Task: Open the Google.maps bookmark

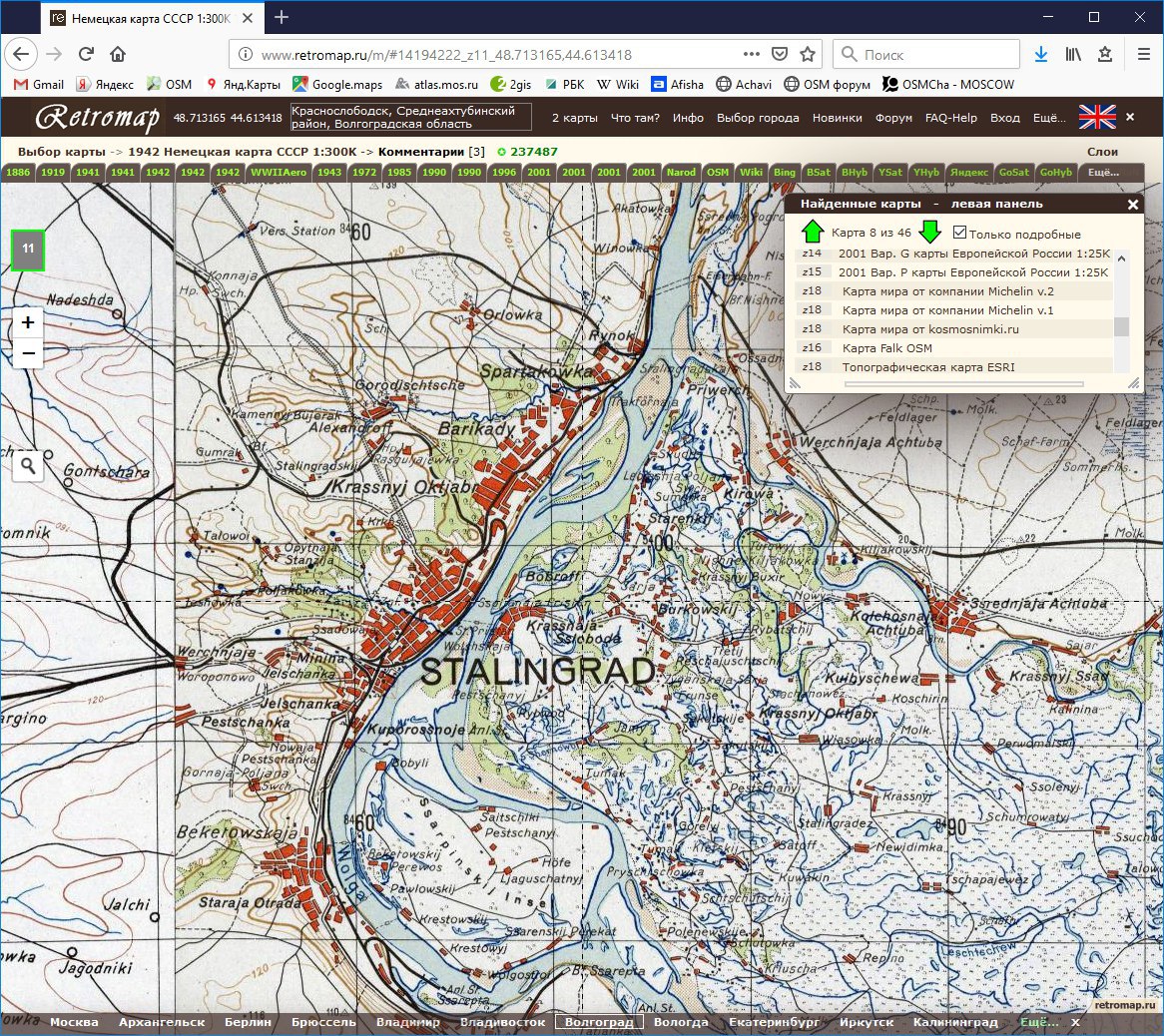Action: 337,85
